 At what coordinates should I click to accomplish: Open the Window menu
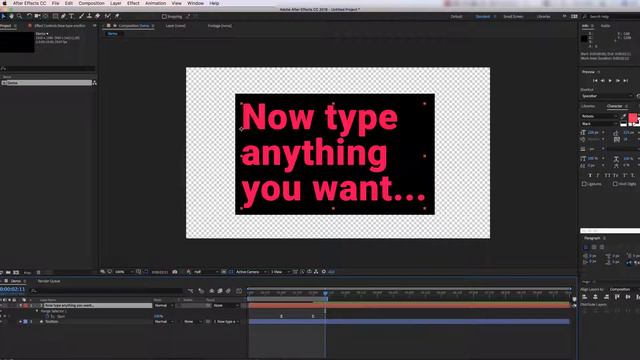coord(196,3)
